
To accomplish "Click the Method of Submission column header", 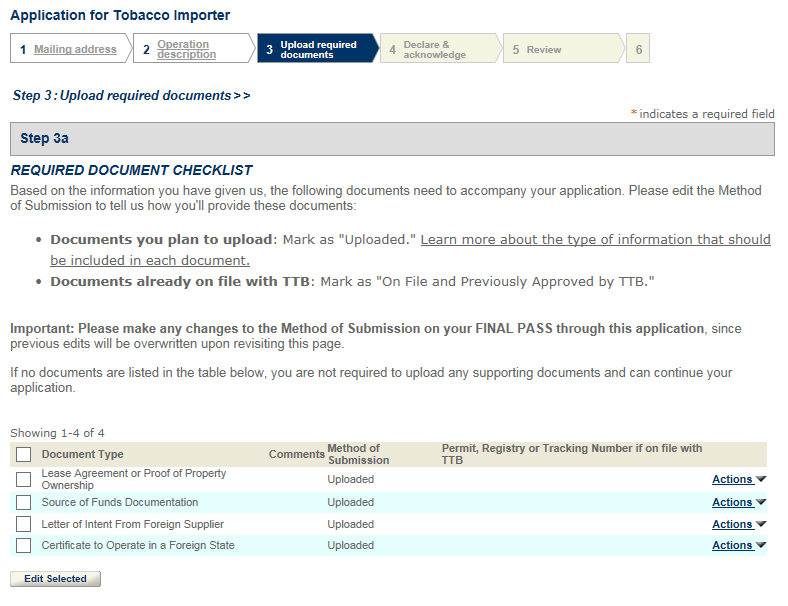I will coord(358,455).
